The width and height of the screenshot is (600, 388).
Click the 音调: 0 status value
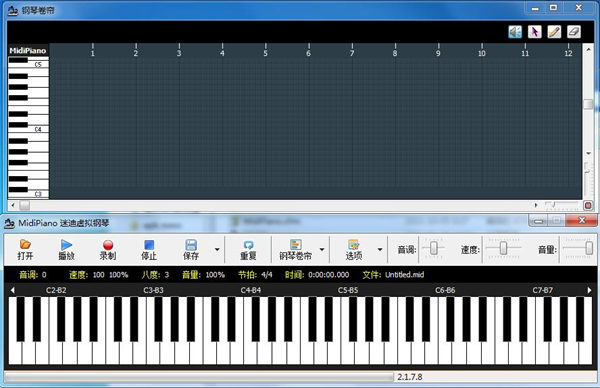33,275
